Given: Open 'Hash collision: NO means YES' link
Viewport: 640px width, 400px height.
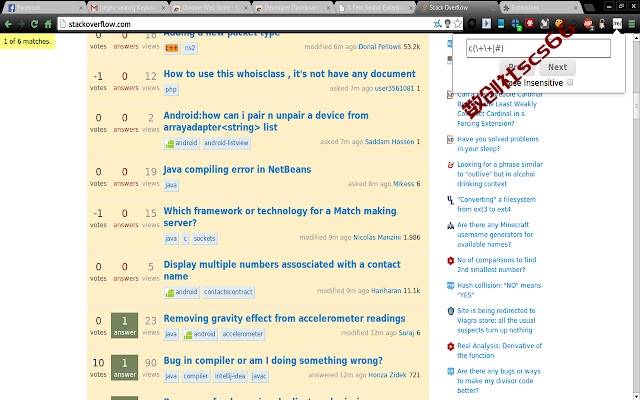Looking at the screenshot, I should click(x=499, y=290).
